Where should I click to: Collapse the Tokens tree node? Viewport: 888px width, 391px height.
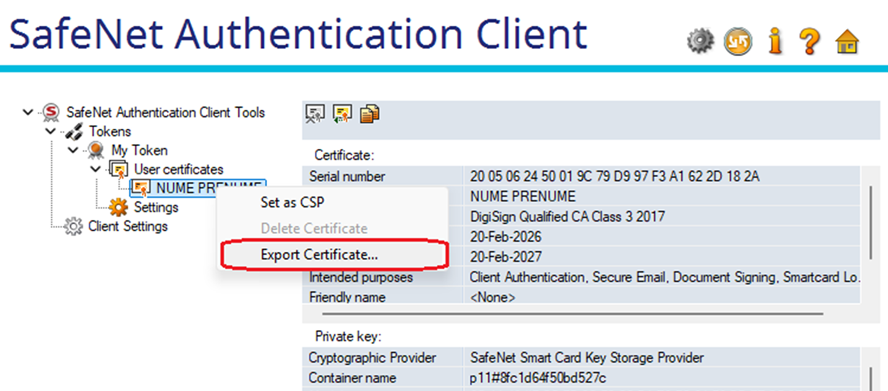pyautogui.click(x=50, y=131)
